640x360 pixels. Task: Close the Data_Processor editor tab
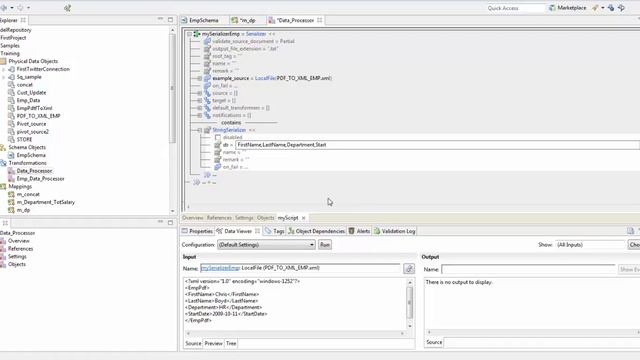[x=320, y=20]
